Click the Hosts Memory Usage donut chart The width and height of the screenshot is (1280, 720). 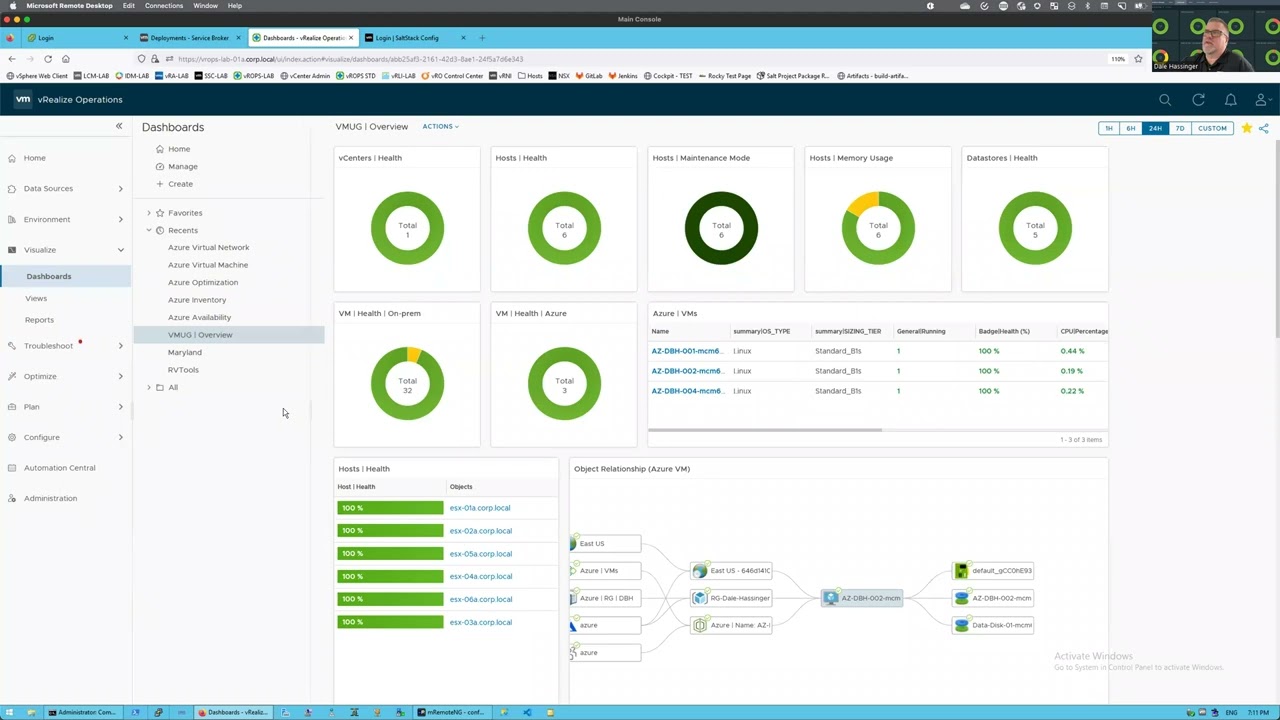tap(878, 227)
